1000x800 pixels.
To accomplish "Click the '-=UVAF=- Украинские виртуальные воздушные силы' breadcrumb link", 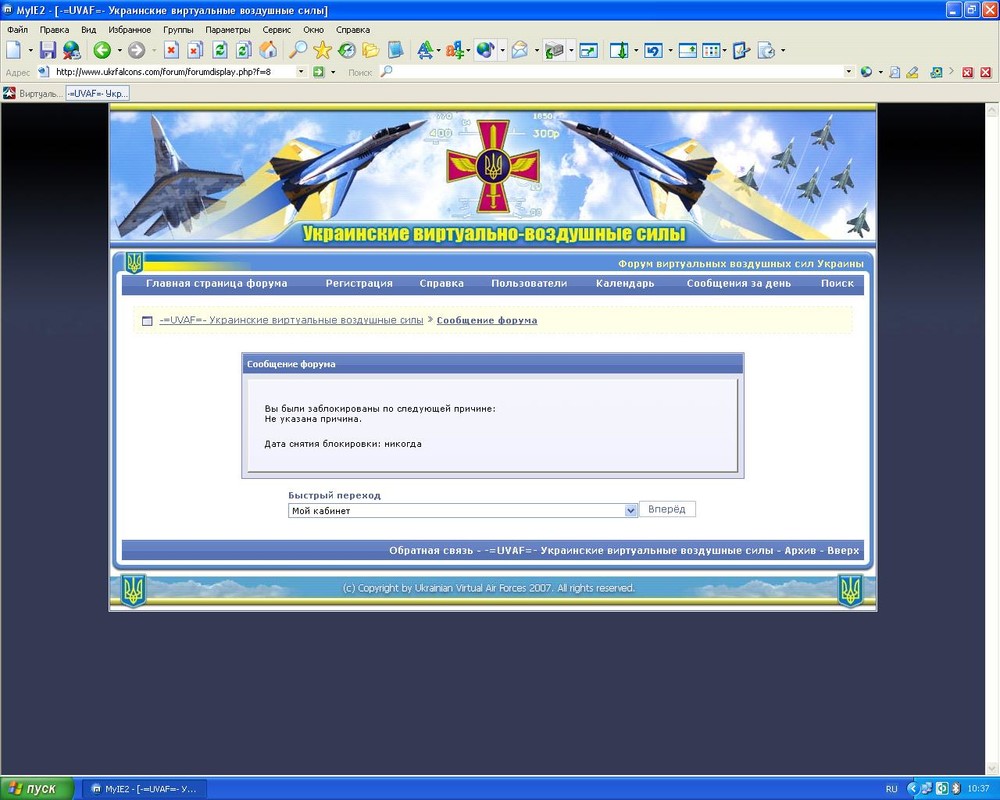I will click(x=291, y=320).
